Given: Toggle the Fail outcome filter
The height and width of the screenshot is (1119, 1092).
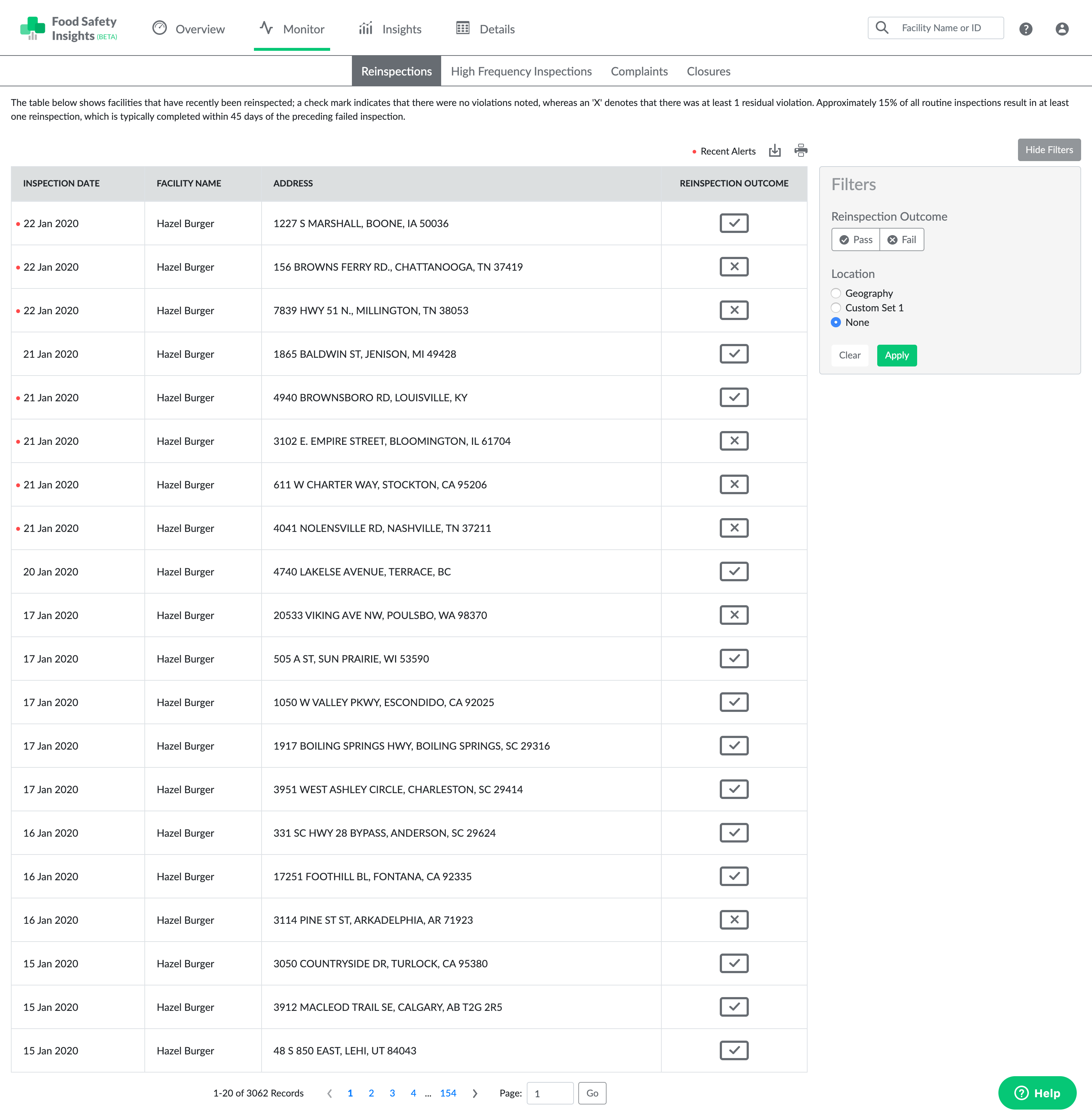Looking at the screenshot, I should pyautogui.click(x=902, y=240).
